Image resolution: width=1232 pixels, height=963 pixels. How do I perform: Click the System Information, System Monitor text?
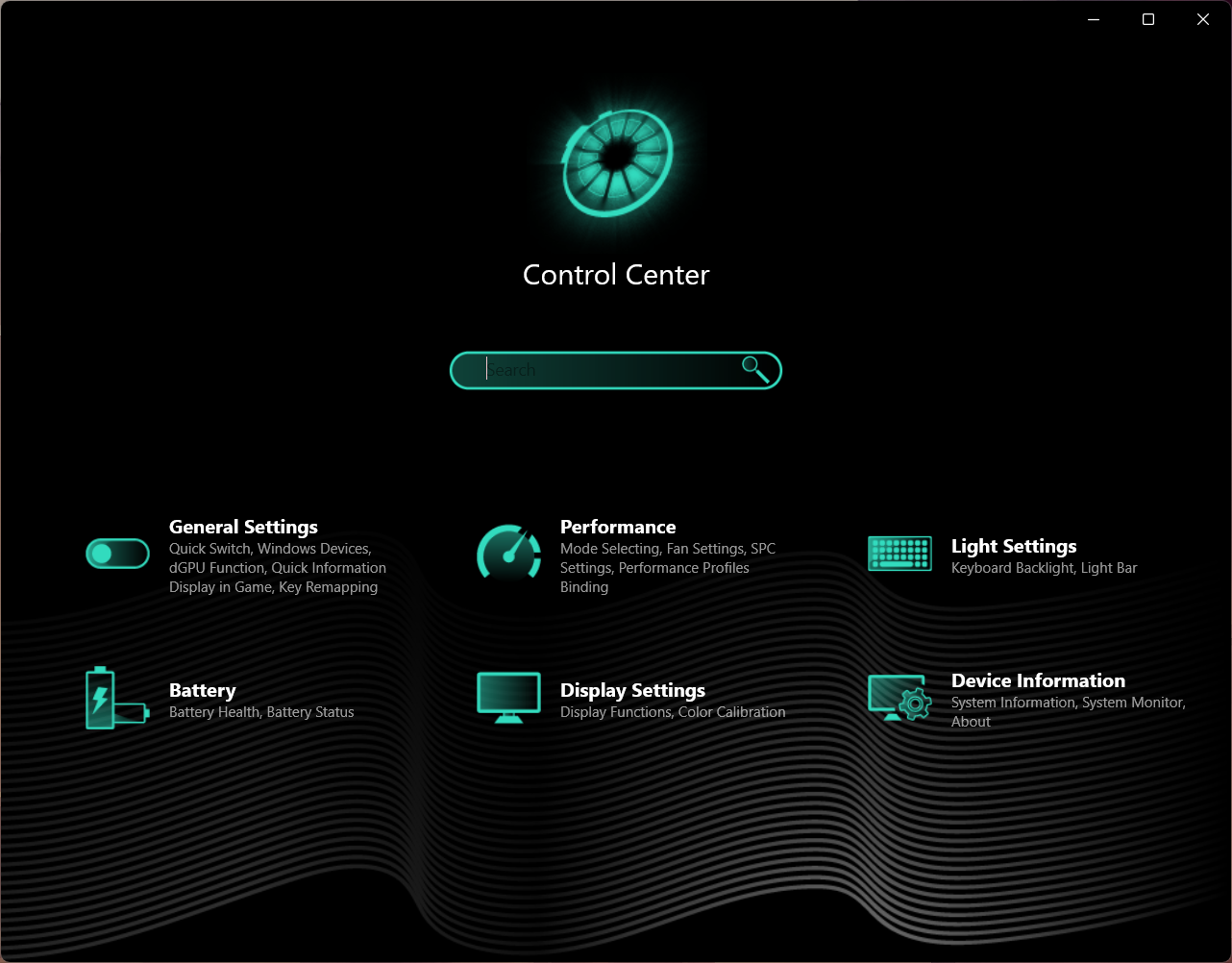[1069, 712]
